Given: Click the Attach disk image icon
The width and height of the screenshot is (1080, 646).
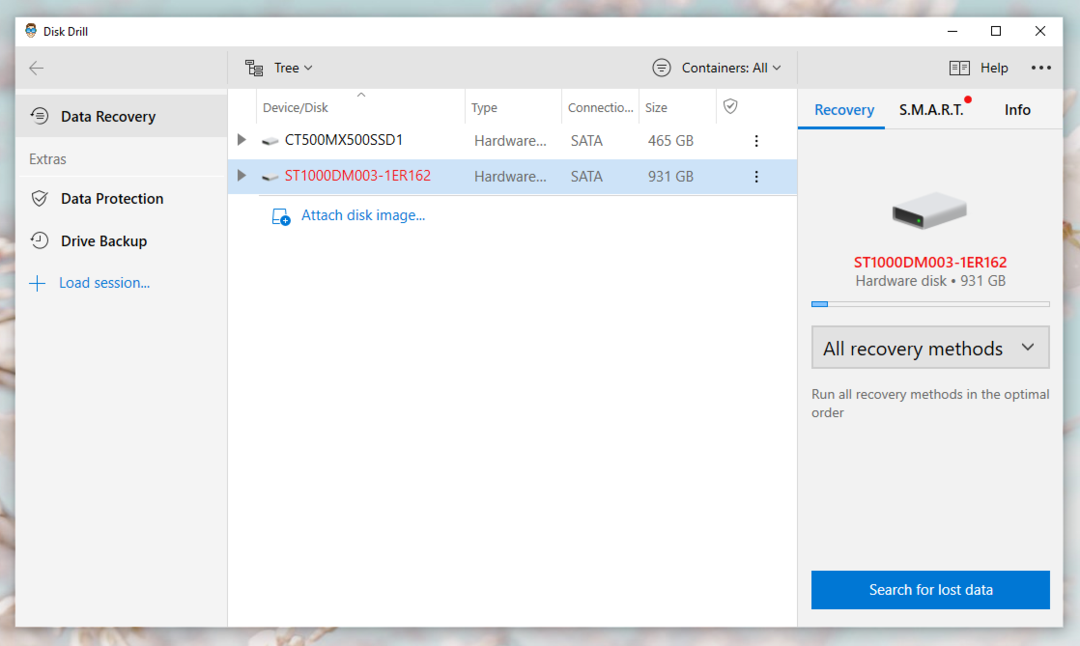Looking at the screenshot, I should pos(281,215).
